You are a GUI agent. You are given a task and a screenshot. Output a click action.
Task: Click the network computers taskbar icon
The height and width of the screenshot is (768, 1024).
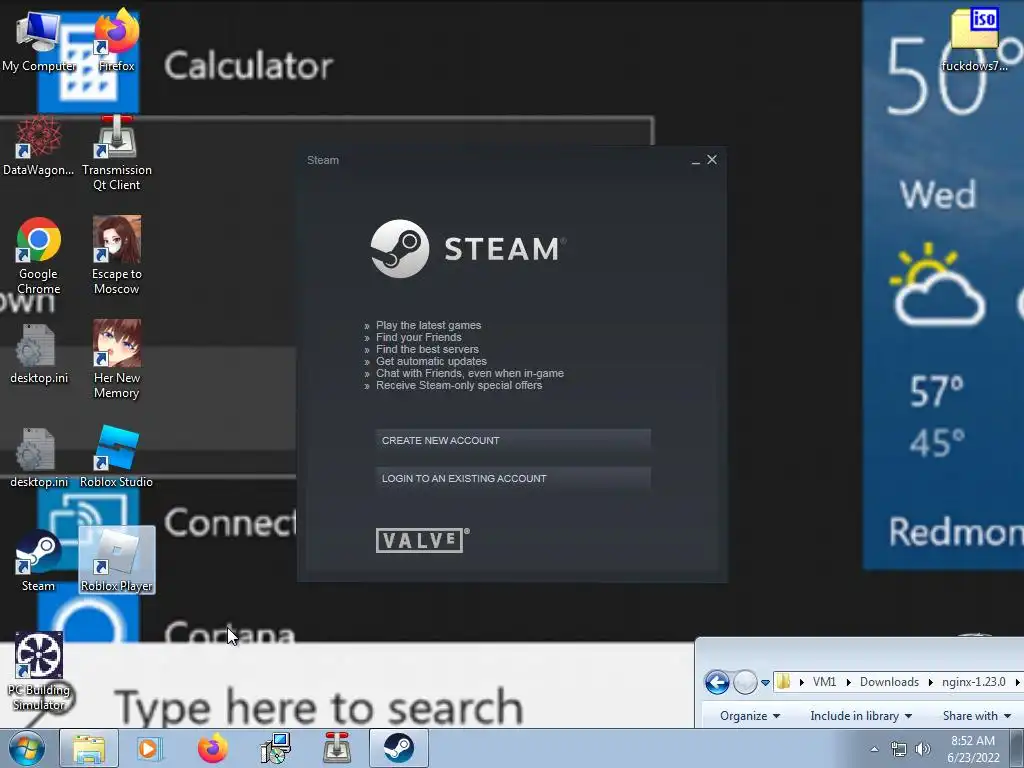pyautogui.click(x=275, y=748)
